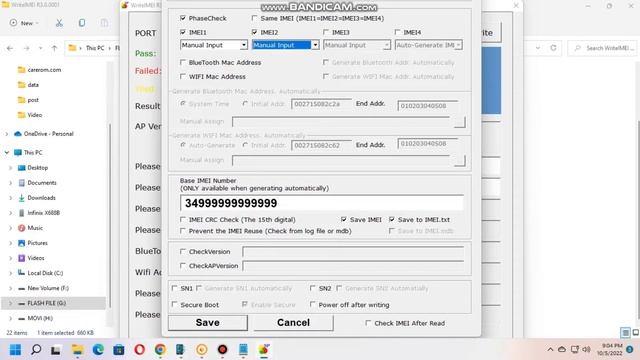Screen dimensions: 640x360
Task: Enable SN2 checkbox
Action: (x=313, y=288)
